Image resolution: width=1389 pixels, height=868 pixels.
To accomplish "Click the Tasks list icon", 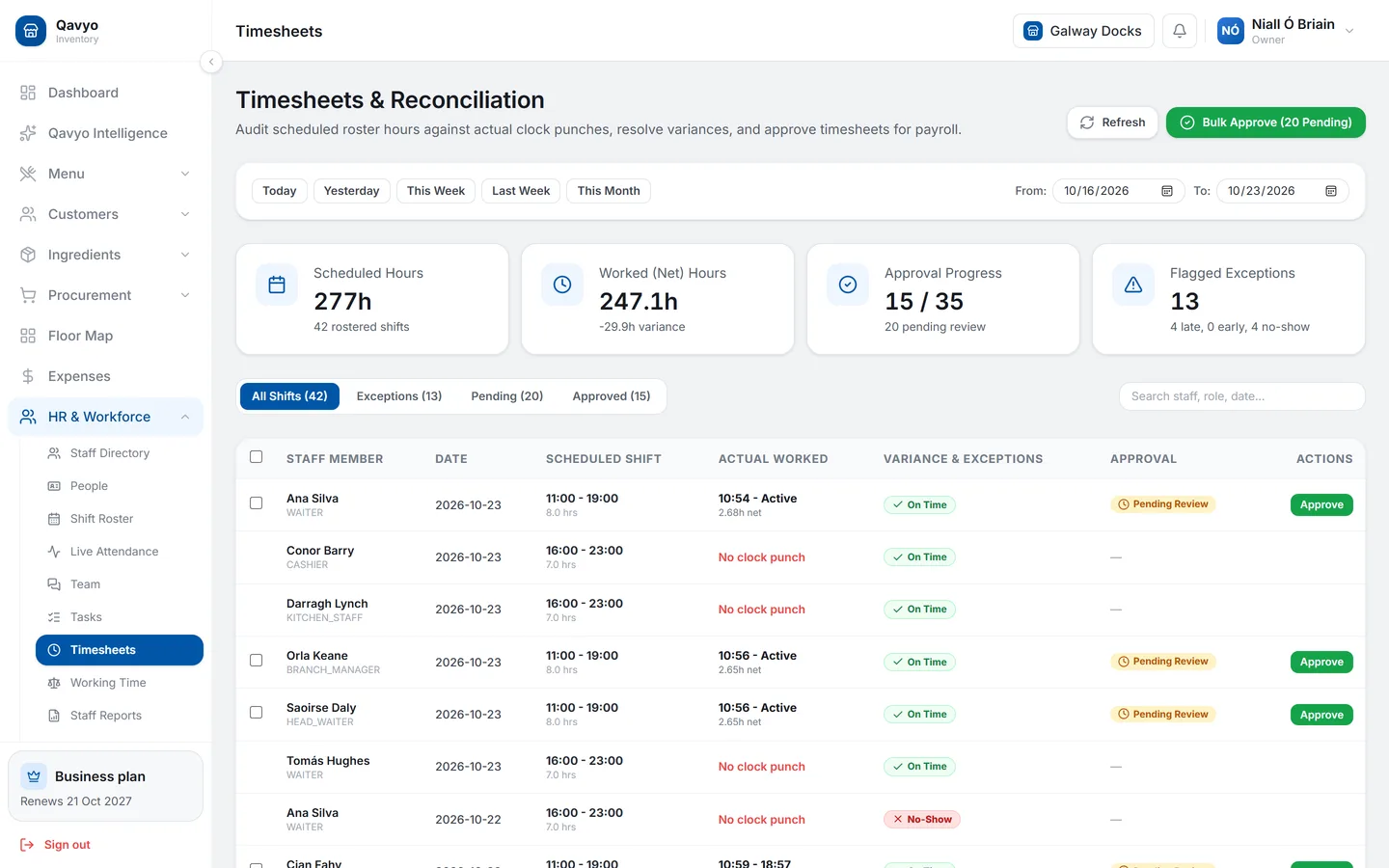I will pyautogui.click(x=54, y=617).
